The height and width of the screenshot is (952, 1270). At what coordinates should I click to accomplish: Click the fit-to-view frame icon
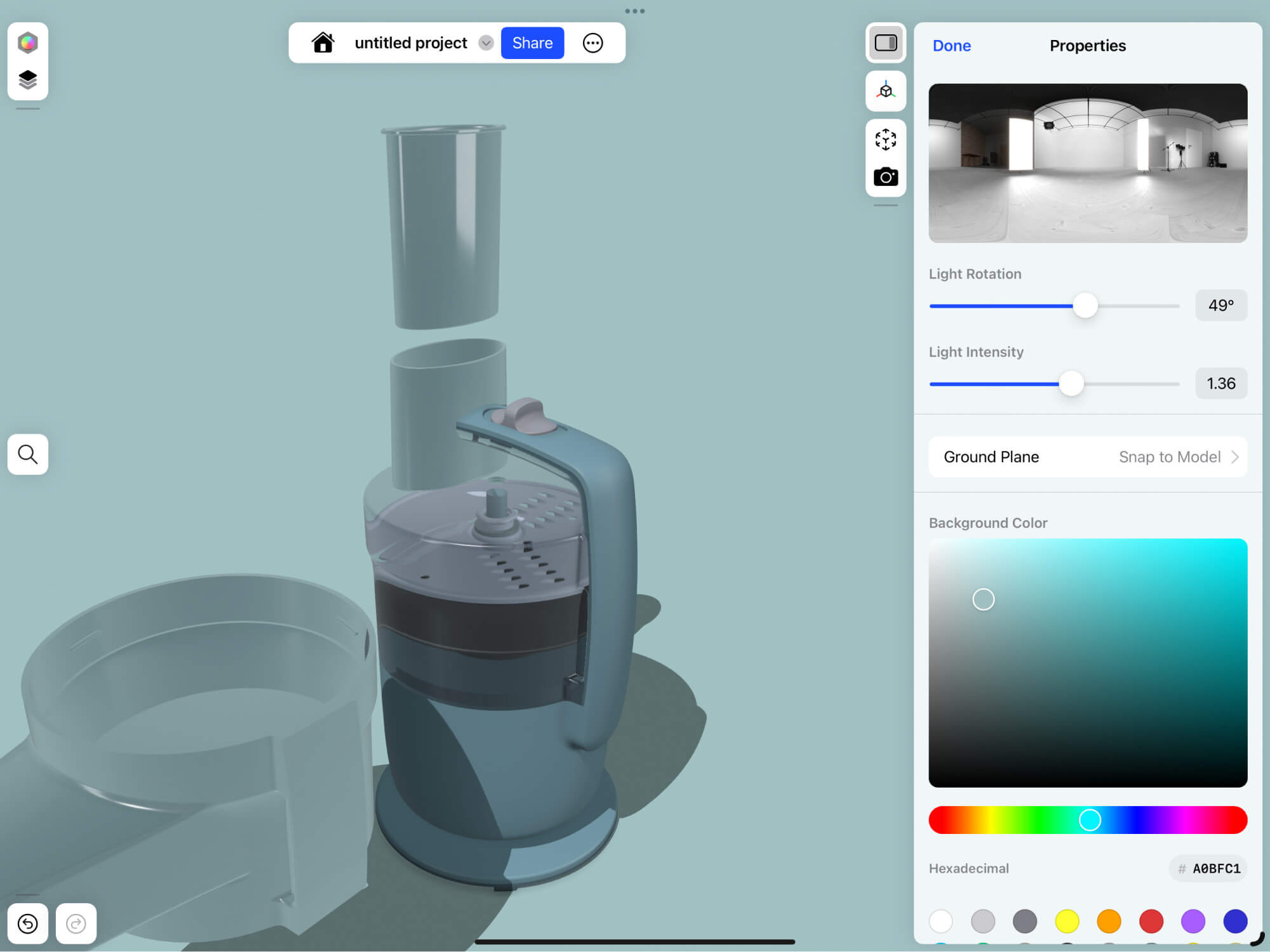coord(885,139)
